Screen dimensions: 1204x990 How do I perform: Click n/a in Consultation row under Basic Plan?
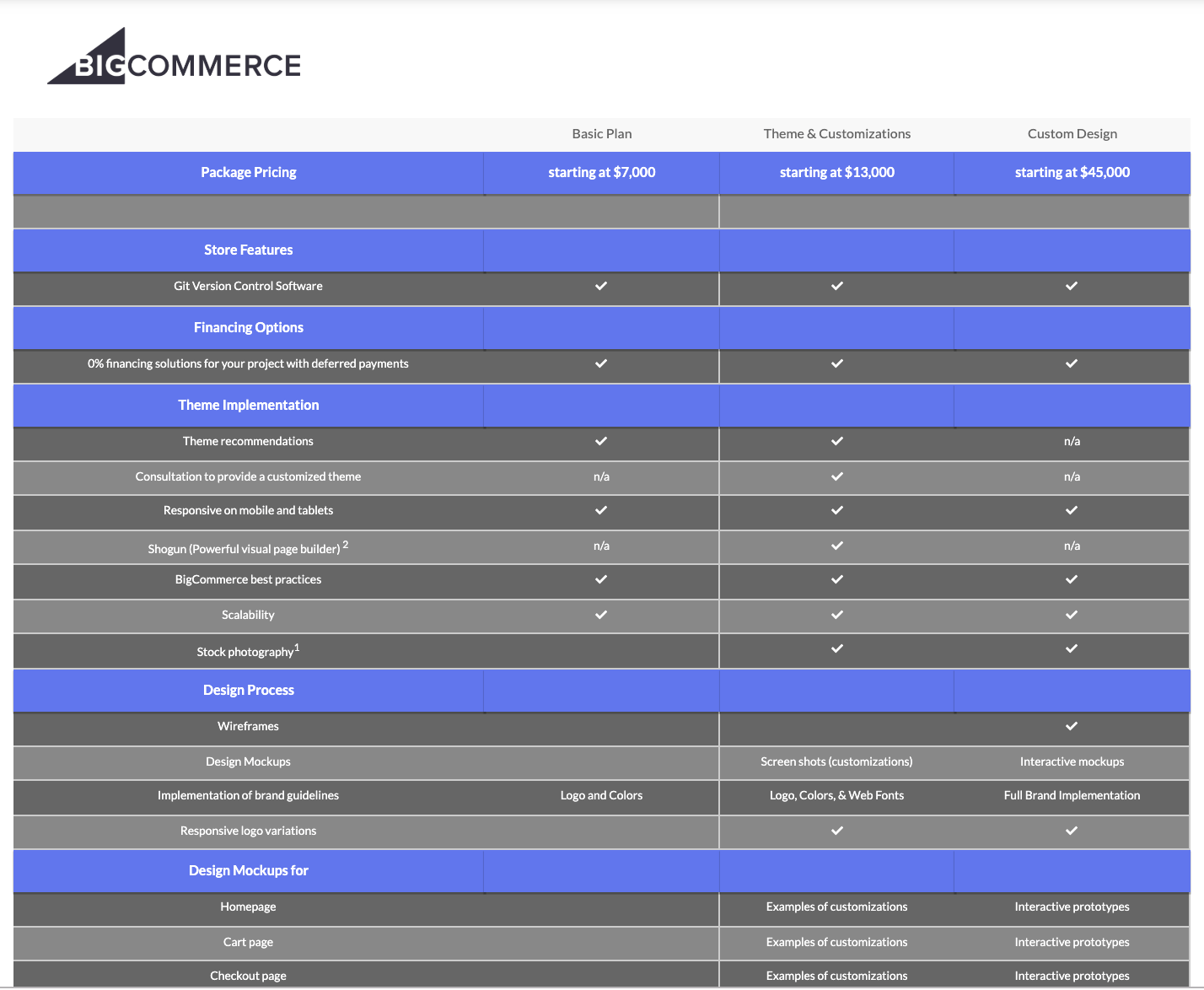coord(602,476)
